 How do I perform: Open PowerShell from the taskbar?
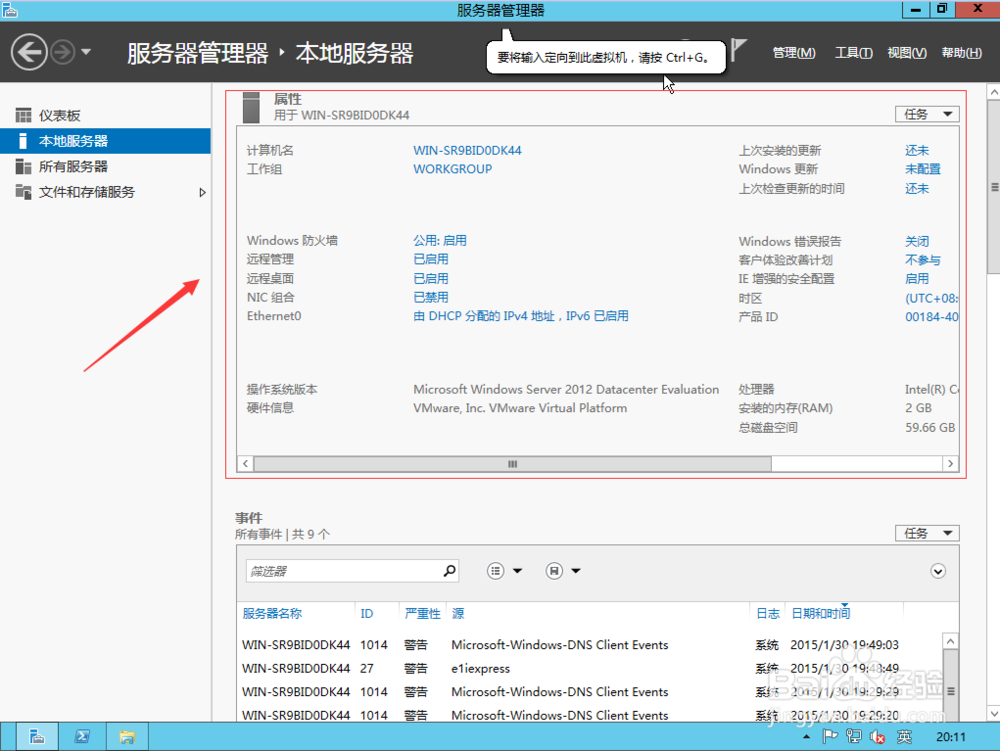(82, 737)
